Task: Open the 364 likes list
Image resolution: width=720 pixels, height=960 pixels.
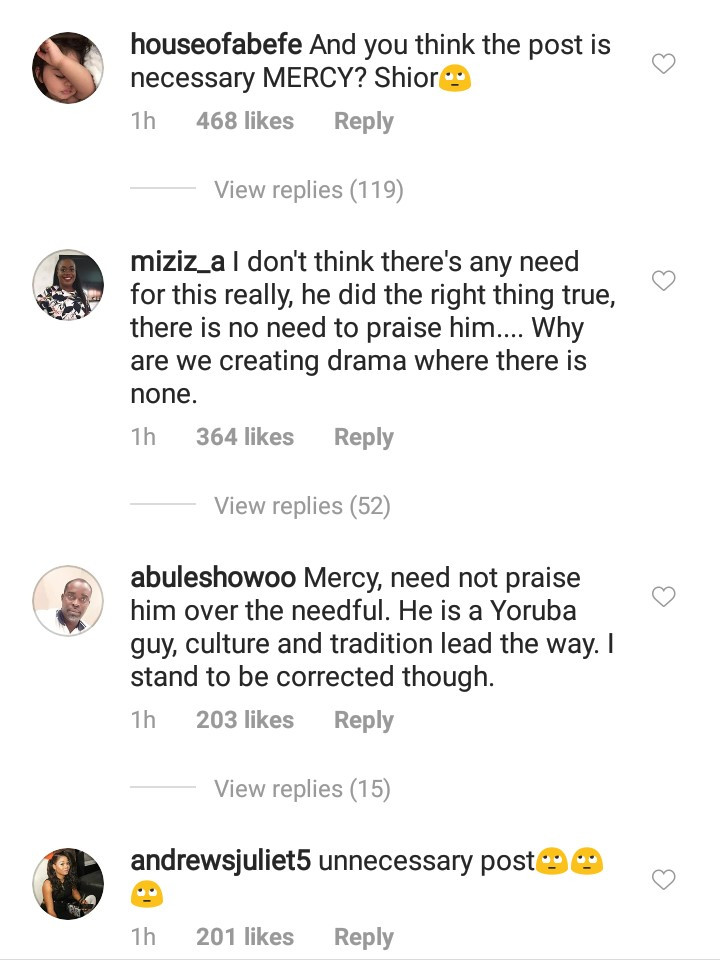Action: pyautogui.click(x=245, y=438)
